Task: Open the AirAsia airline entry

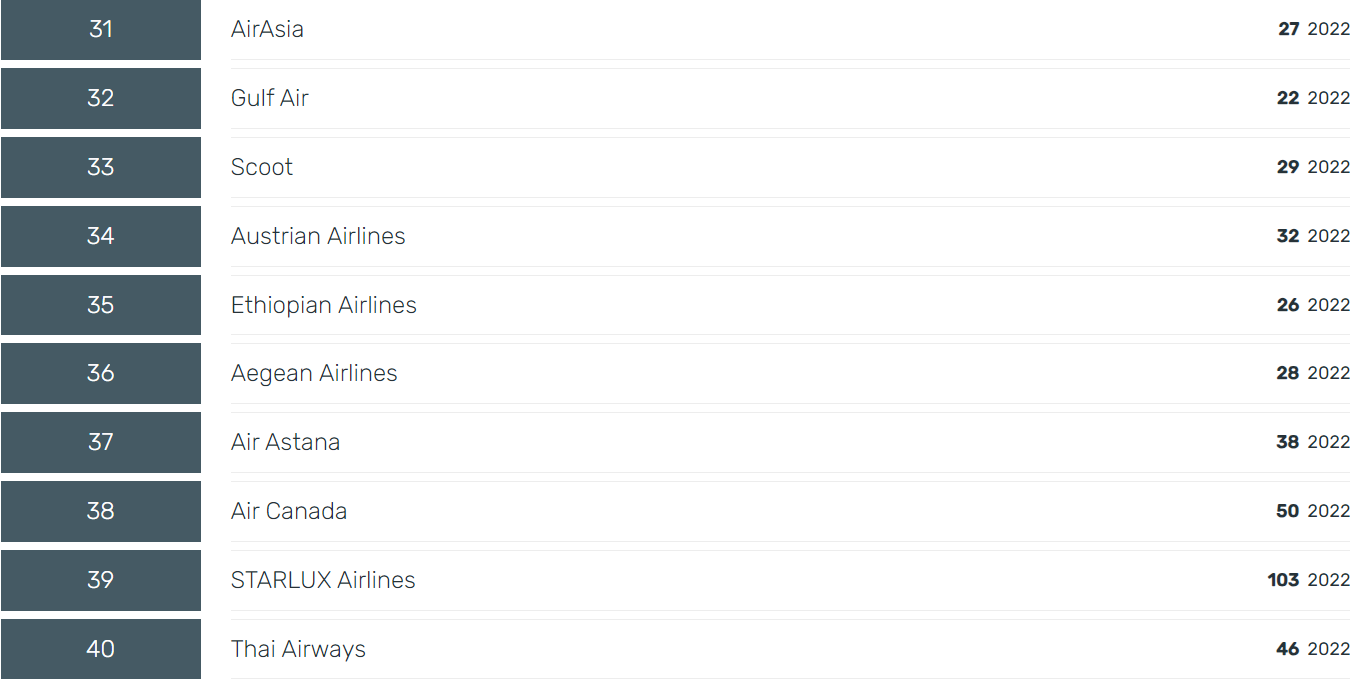Action: (x=267, y=29)
